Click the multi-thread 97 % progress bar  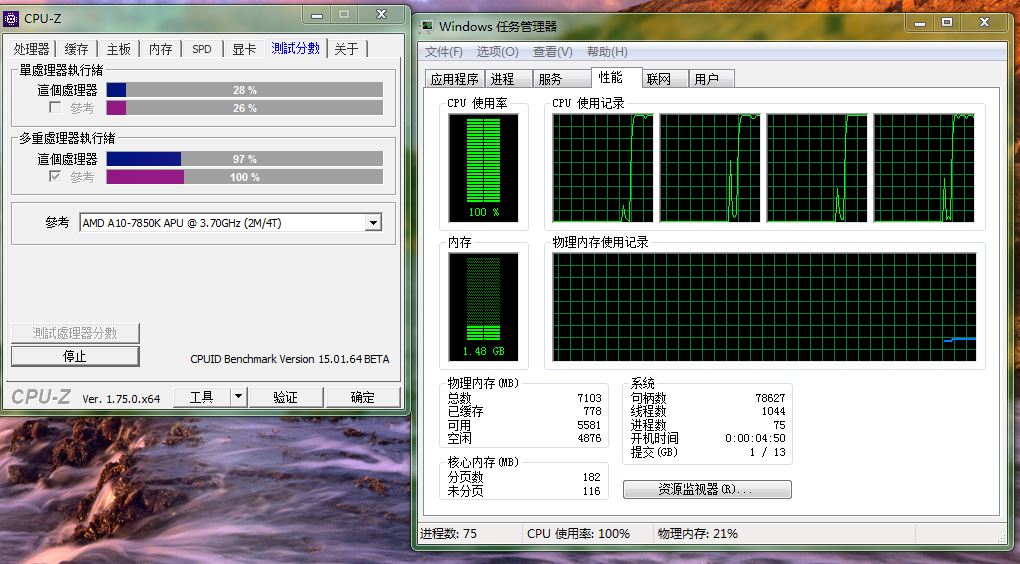244,159
